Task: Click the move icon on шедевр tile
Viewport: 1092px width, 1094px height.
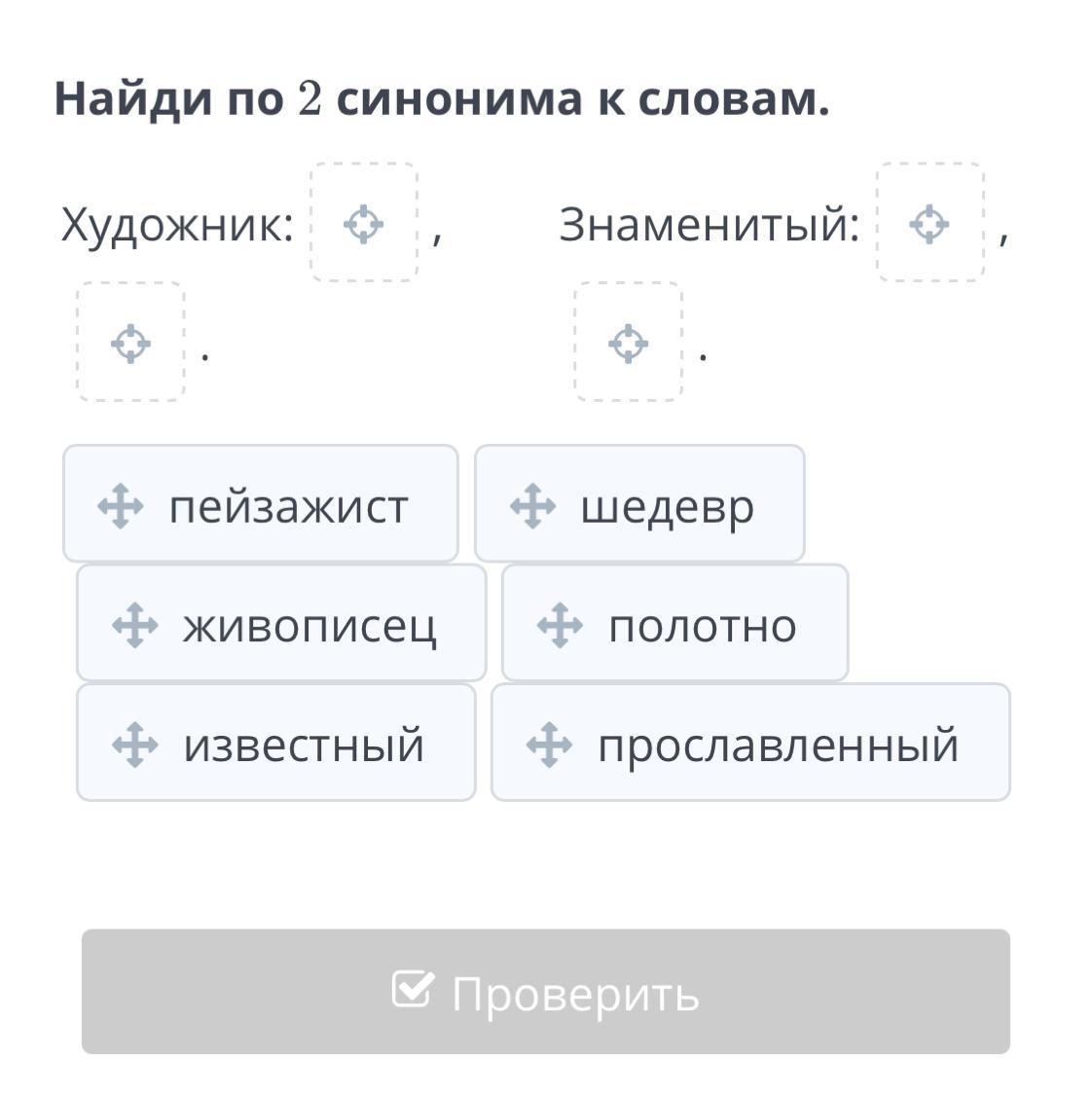Action: click(x=532, y=506)
